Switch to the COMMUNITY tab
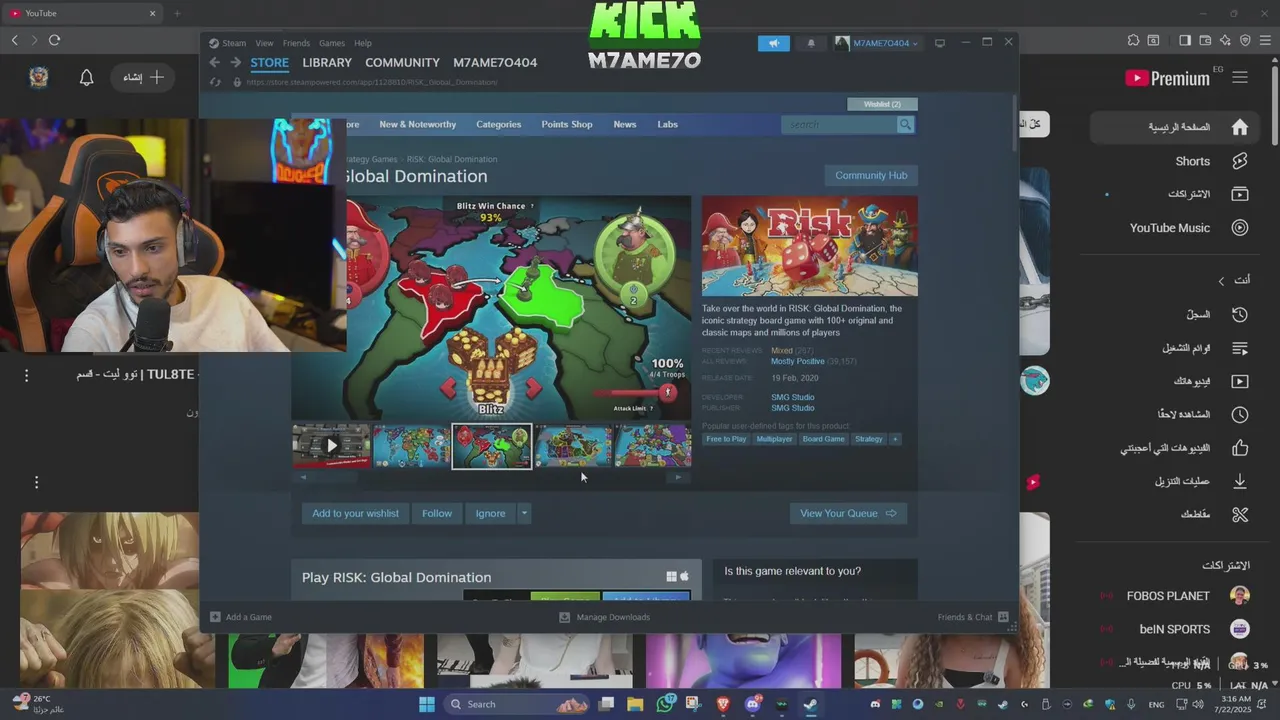The width and height of the screenshot is (1280, 720). (x=402, y=62)
